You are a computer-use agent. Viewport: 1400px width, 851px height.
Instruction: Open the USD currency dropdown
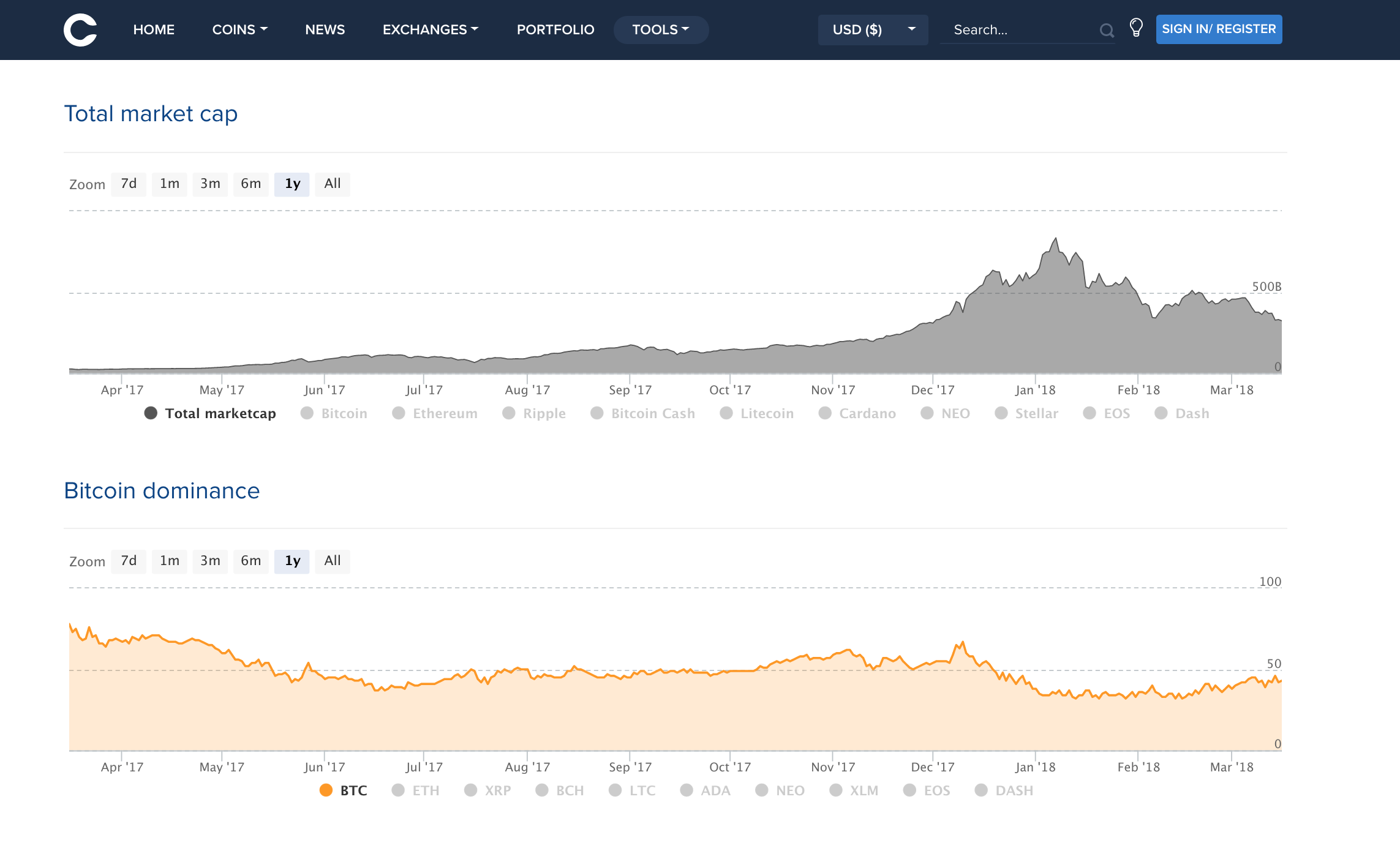click(x=872, y=29)
